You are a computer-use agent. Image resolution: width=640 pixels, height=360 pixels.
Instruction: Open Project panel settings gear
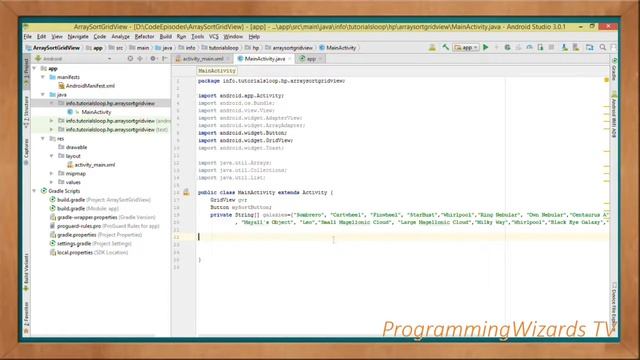153,59
